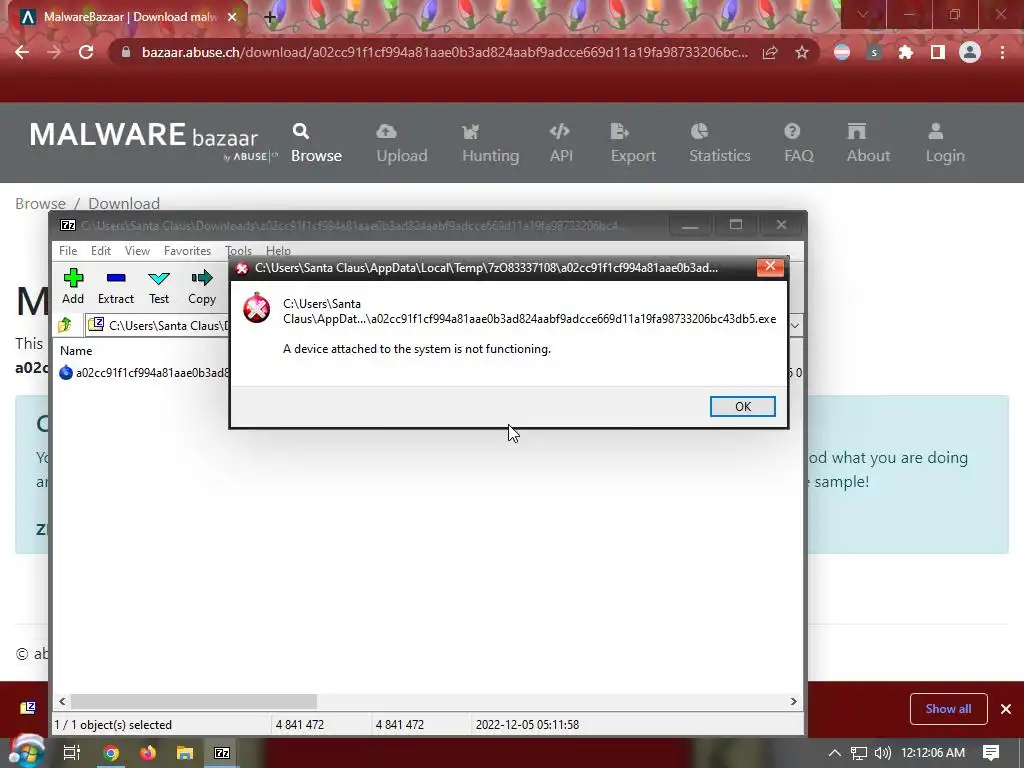The height and width of the screenshot is (768, 1024).
Task: Open the Edit menu in 7-Zip
Action: point(101,251)
